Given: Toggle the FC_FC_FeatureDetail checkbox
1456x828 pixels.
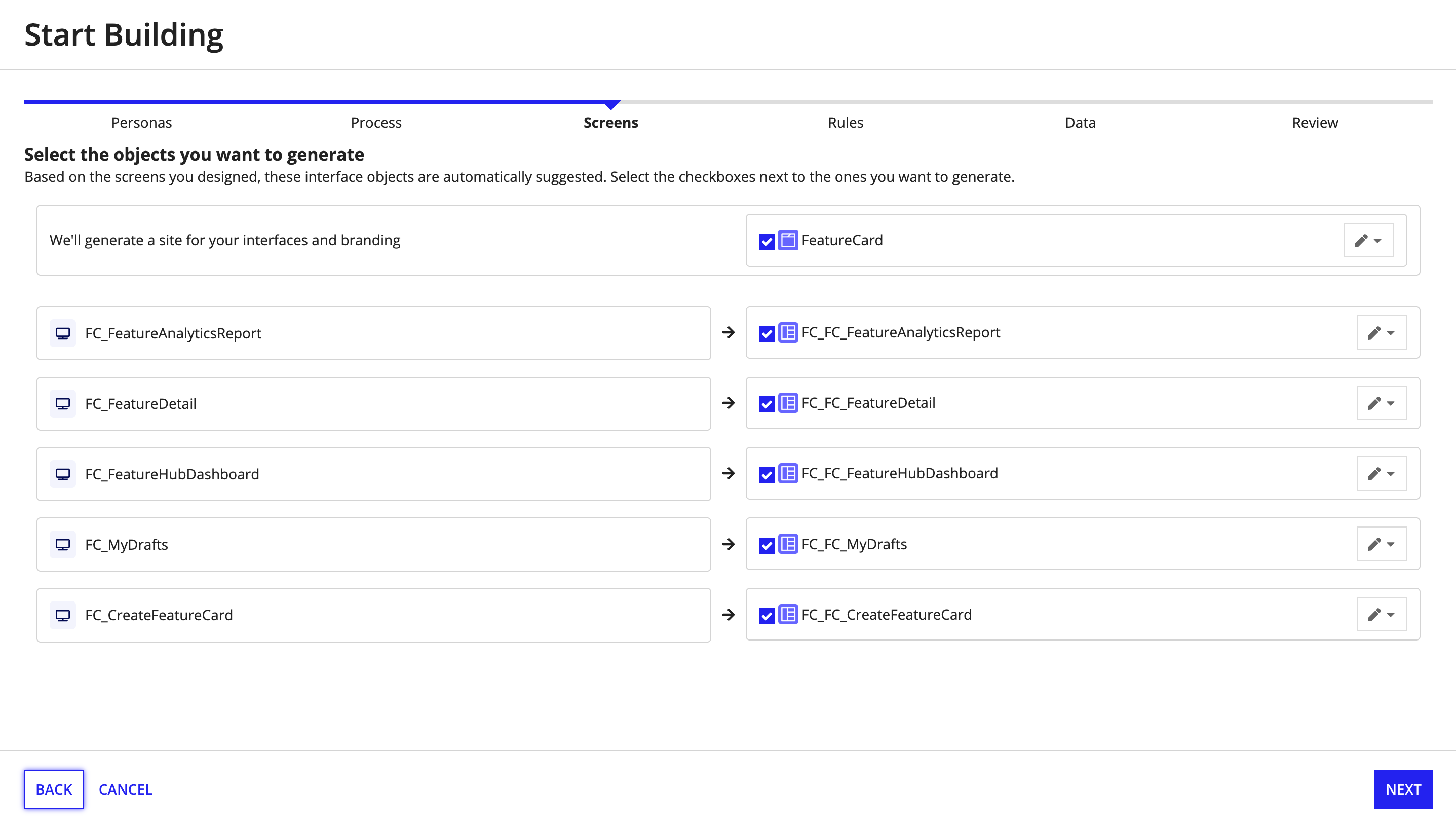Looking at the screenshot, I should pyautogui.click(x=767, y=404).
